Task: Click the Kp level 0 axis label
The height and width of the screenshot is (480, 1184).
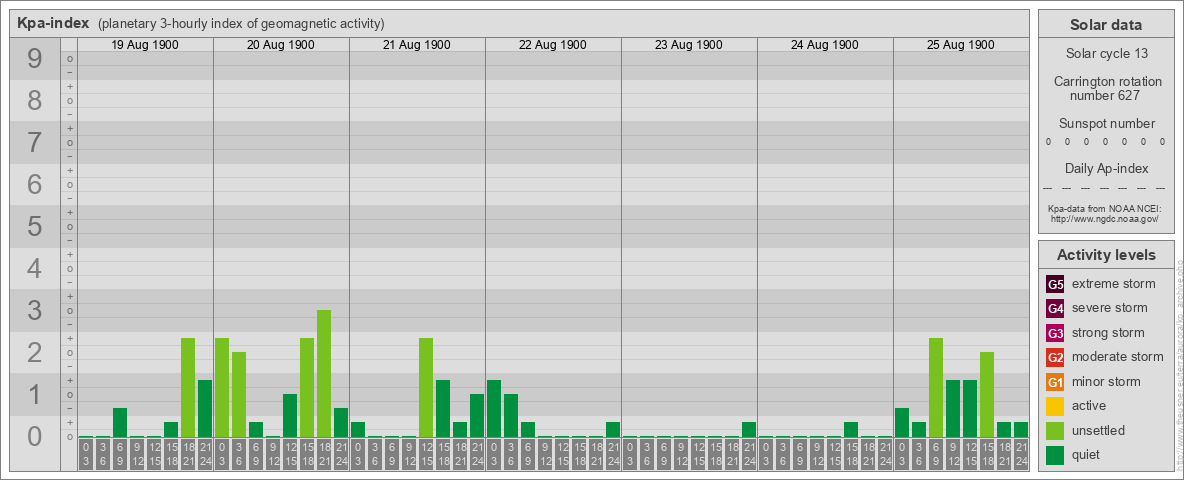Action: (35, 436)
